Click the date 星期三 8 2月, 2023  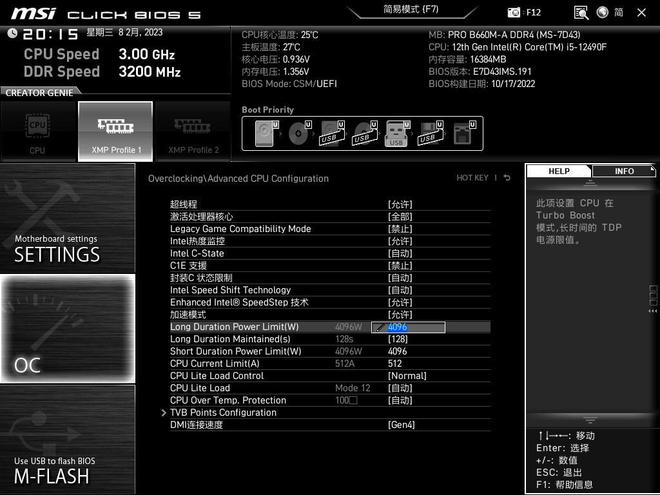click(125, 32)
